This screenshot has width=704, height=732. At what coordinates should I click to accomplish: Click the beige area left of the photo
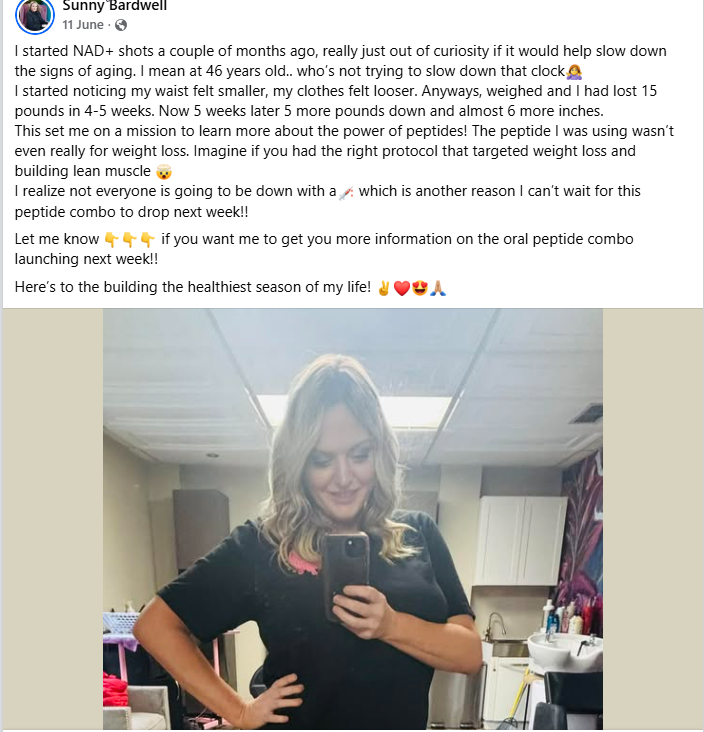pyautogui.click(x=53, y=519)
